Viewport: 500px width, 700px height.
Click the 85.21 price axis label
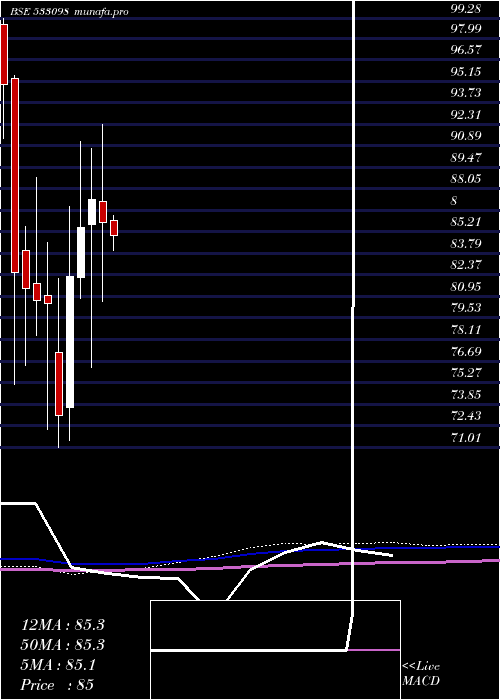(x=466, y=222)
